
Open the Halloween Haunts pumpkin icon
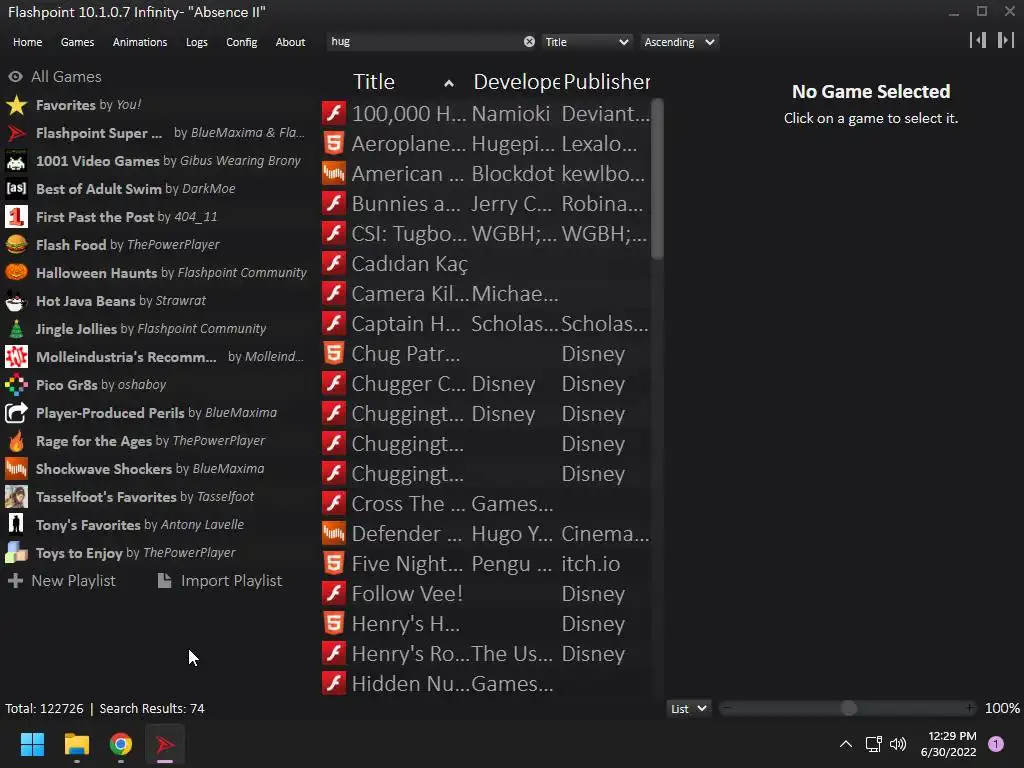coord(16,272)
